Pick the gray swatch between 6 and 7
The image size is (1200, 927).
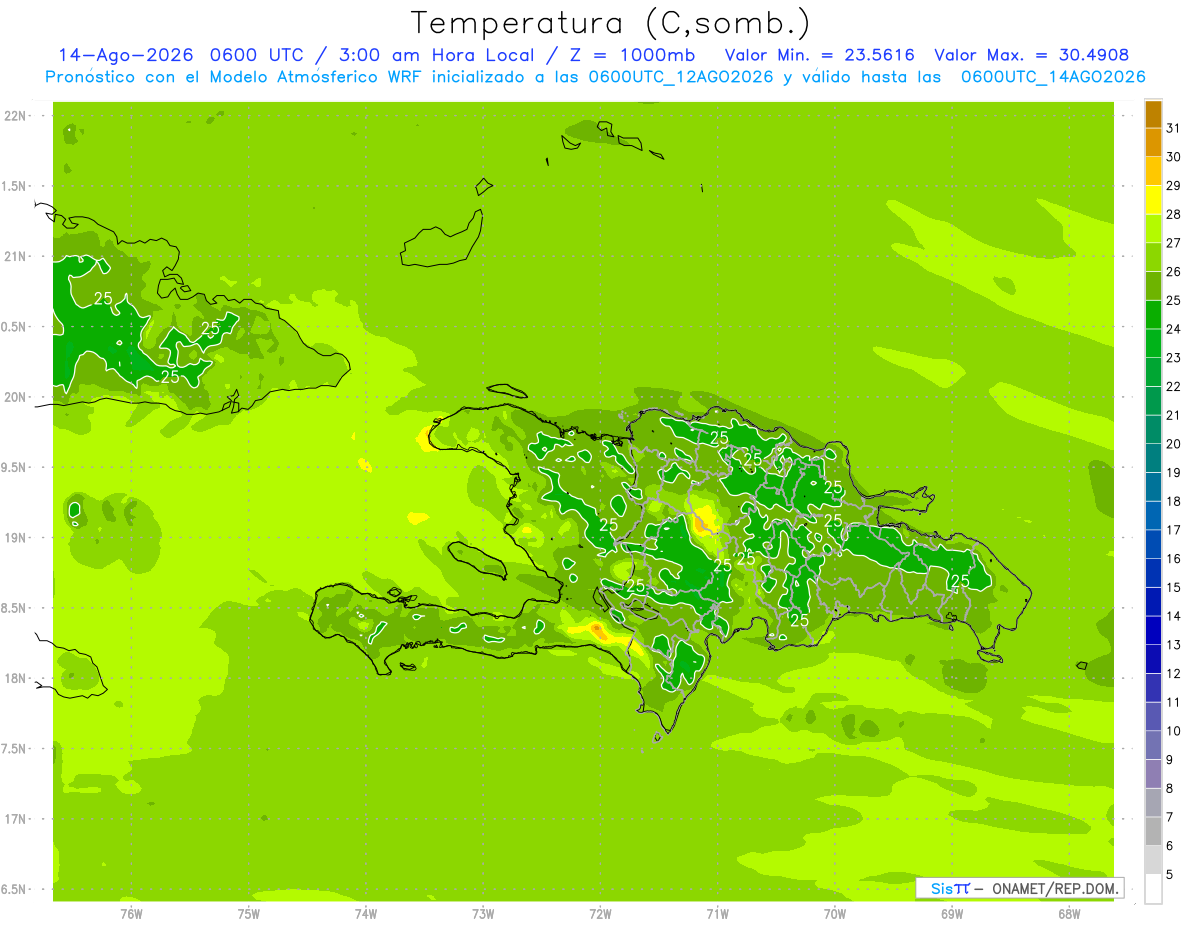pos(1153,831)
